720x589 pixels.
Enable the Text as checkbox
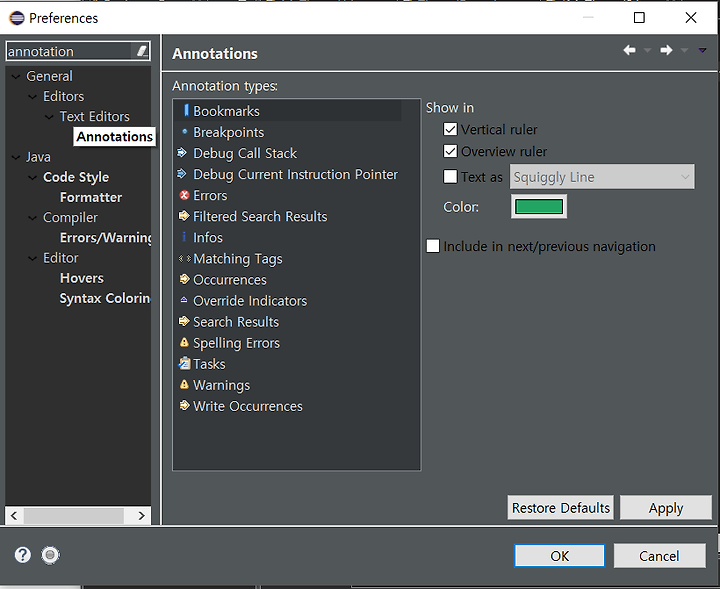[x=450, y=176]
